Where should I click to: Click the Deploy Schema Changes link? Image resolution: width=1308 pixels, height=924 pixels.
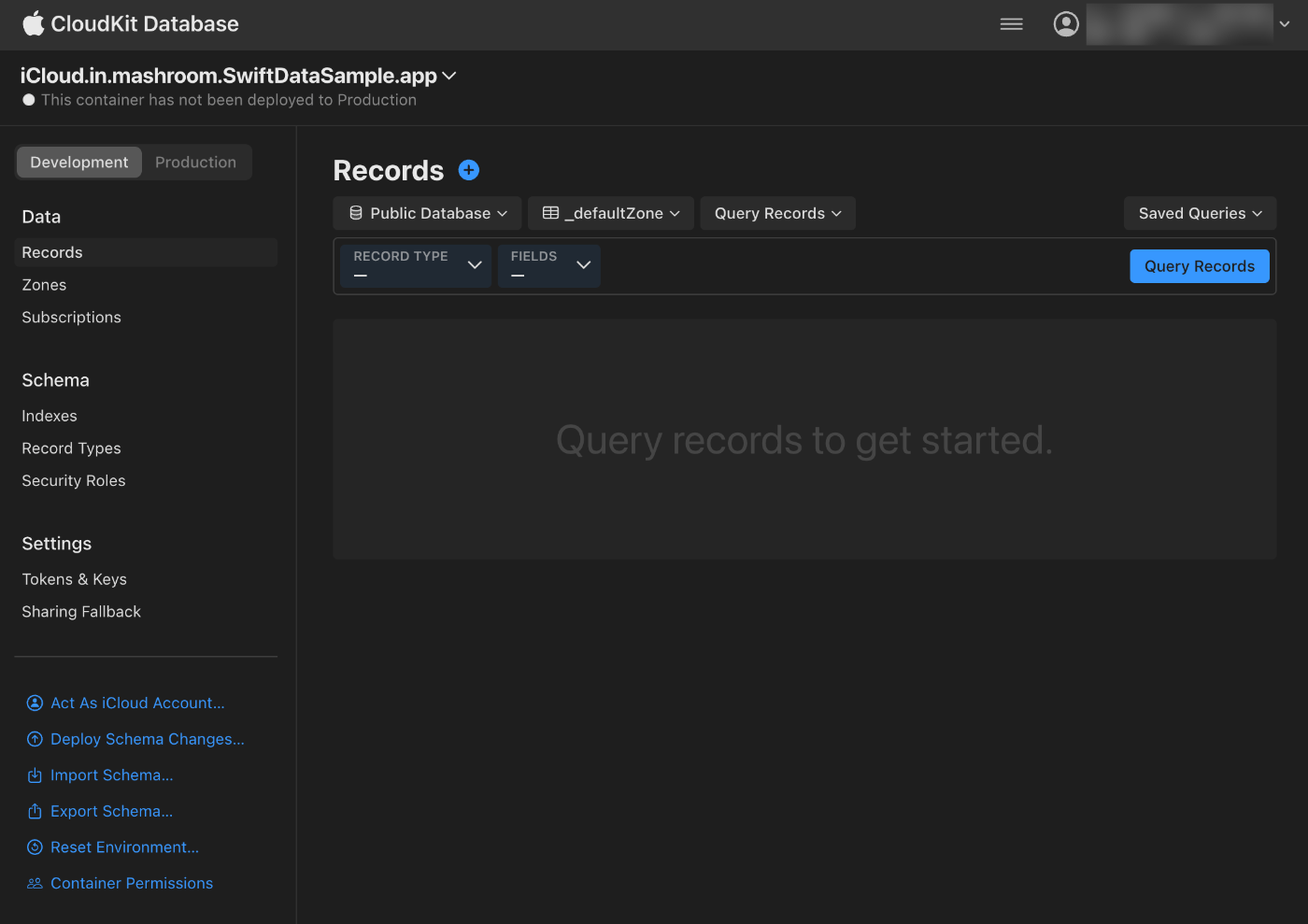(148, 739)
